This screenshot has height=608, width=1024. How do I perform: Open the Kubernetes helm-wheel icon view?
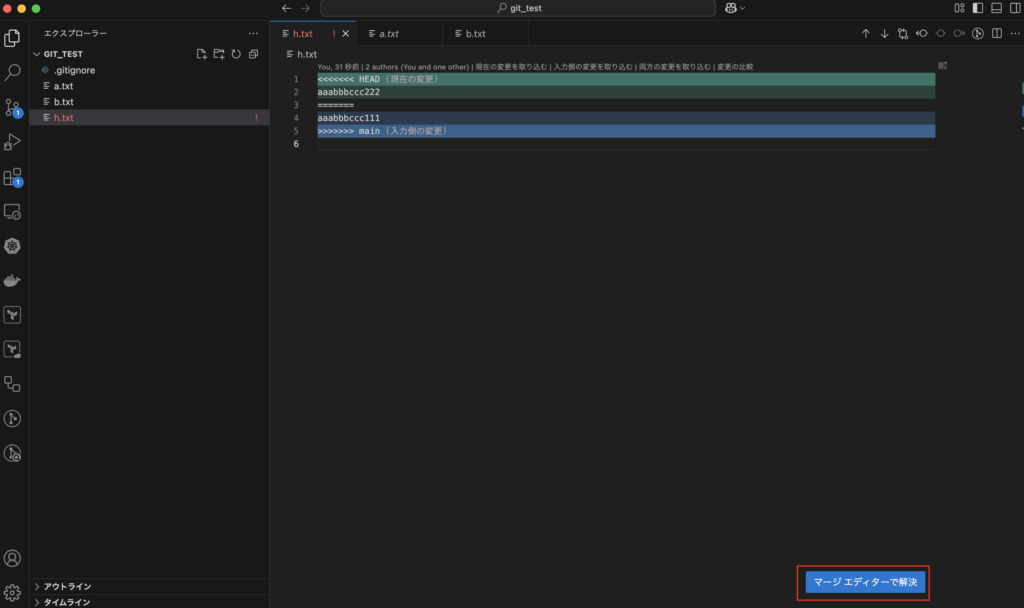(x=12, y=246)
